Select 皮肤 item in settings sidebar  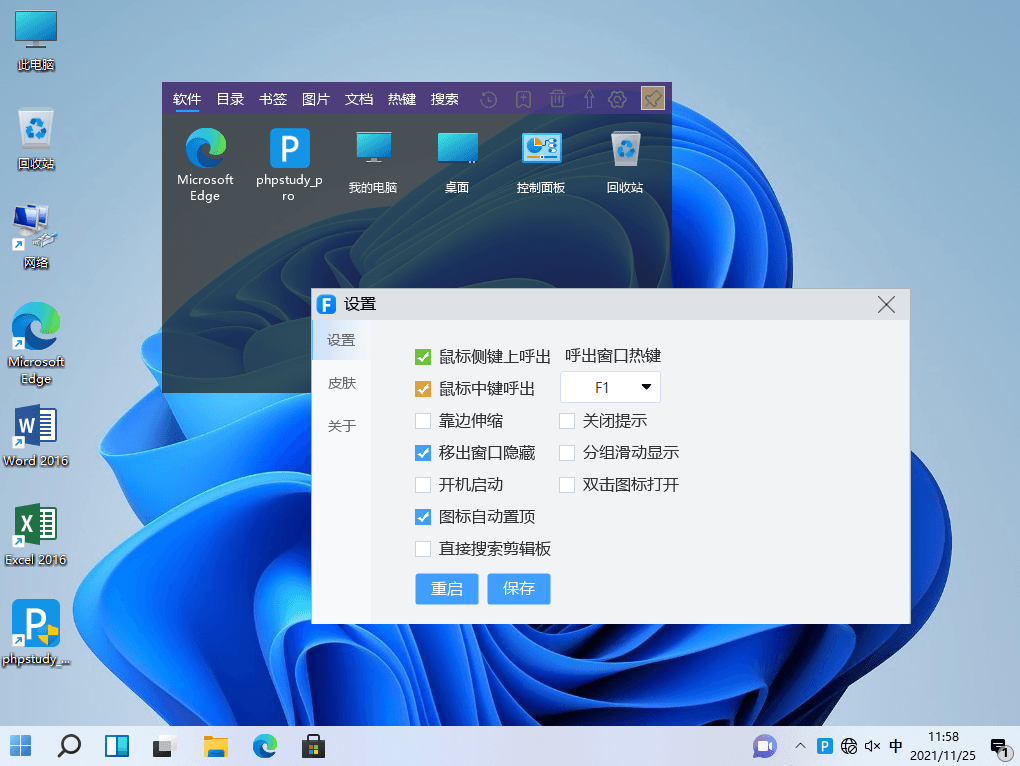tap(341, 383)
